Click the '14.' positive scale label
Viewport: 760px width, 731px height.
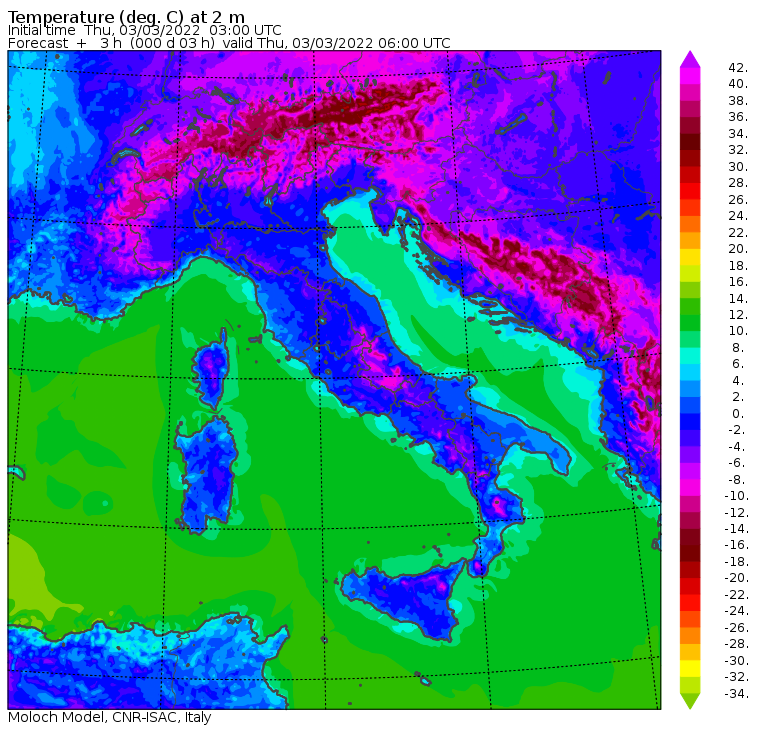click(738, 298)
